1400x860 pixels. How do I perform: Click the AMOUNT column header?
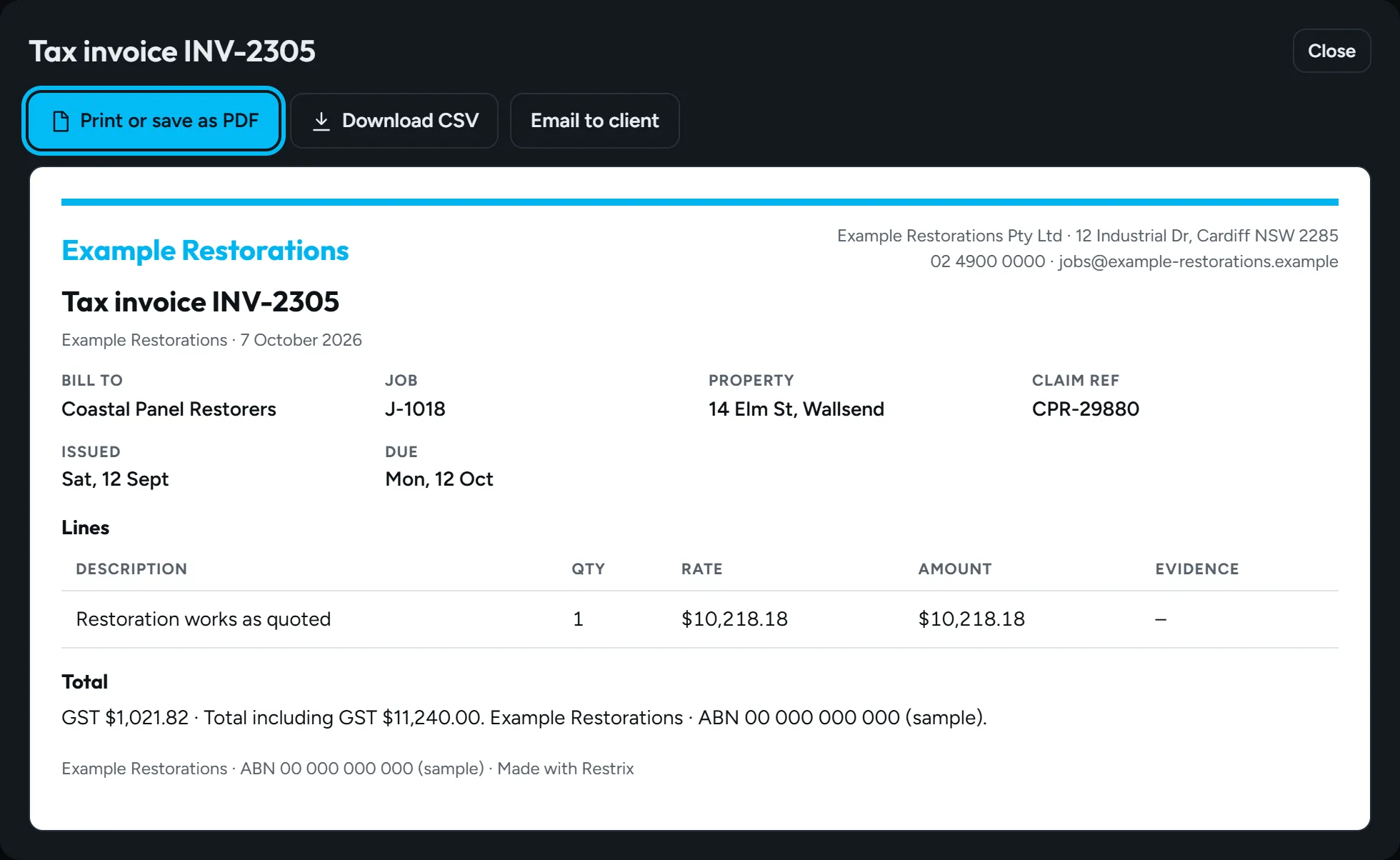pyautogui.click(x=955, y=569)
